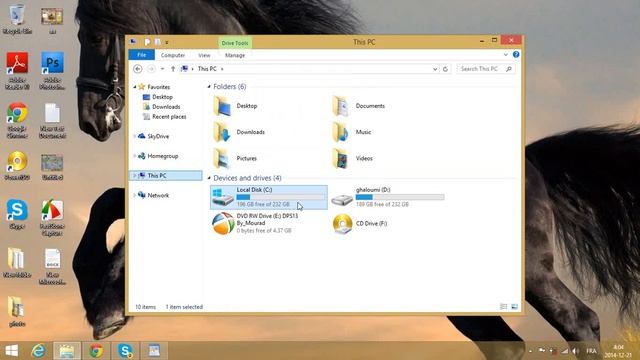Select SkyDrive in navigation pane
The height and width of the screenshot is (360, 640).
click(158, 136)
